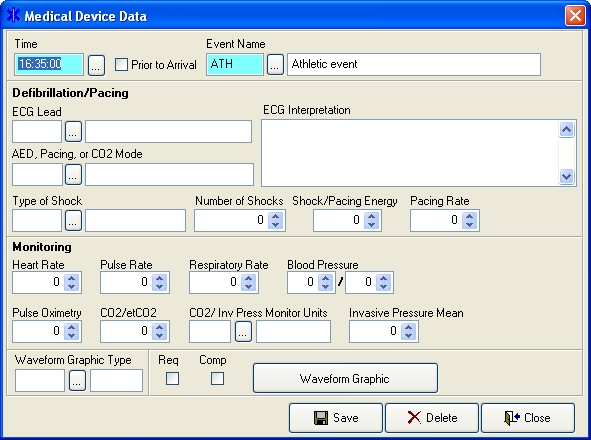Open CO2/Inv Press Monitor Units lookup button
Viewport: 591px width, 440px height.
tap(243, 331)
